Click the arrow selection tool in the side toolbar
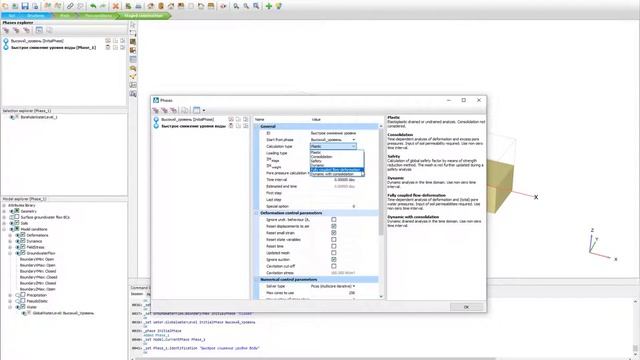 coord(133,24)
